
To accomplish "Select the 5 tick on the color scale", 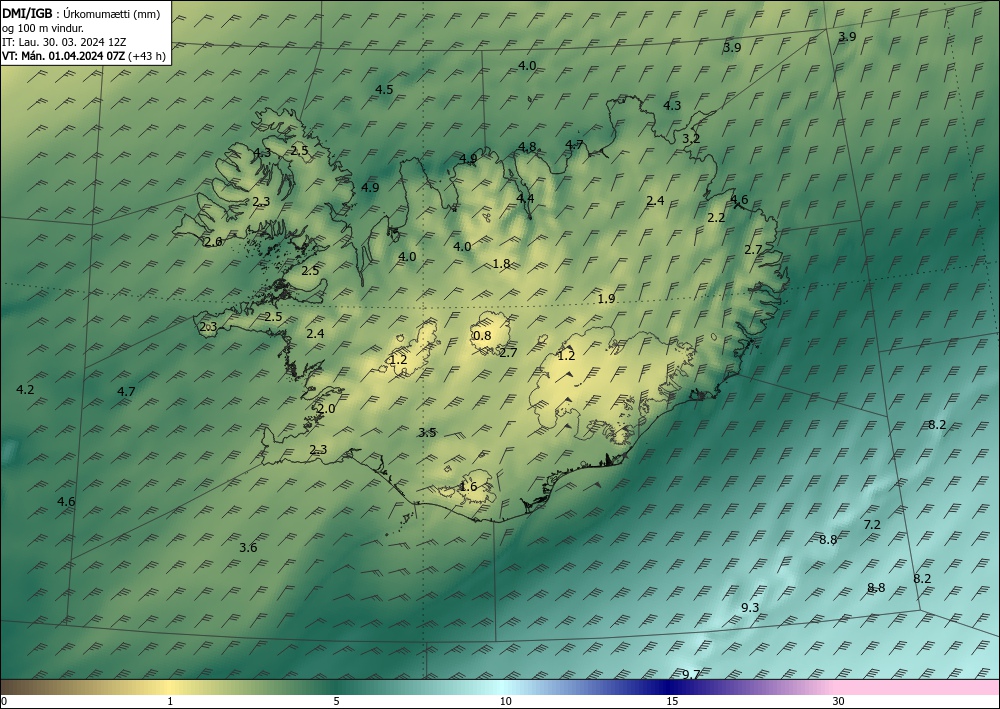I will [x=336, y=701].
